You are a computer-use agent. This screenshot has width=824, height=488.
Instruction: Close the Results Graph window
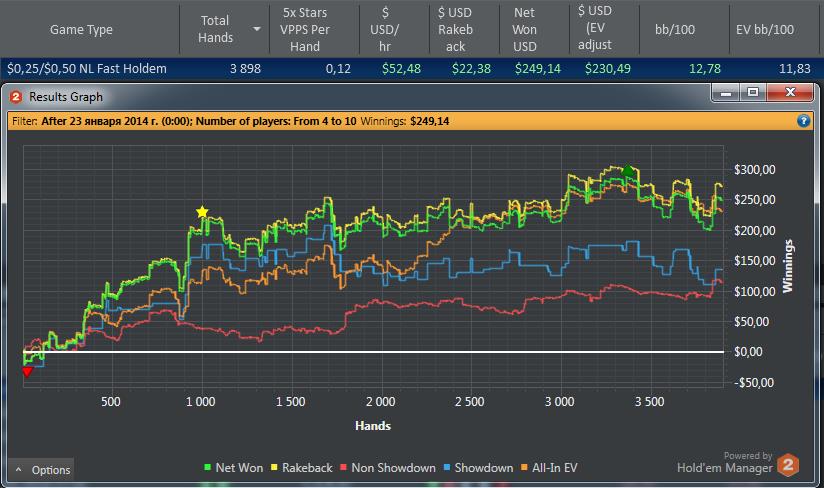[790, 93]
